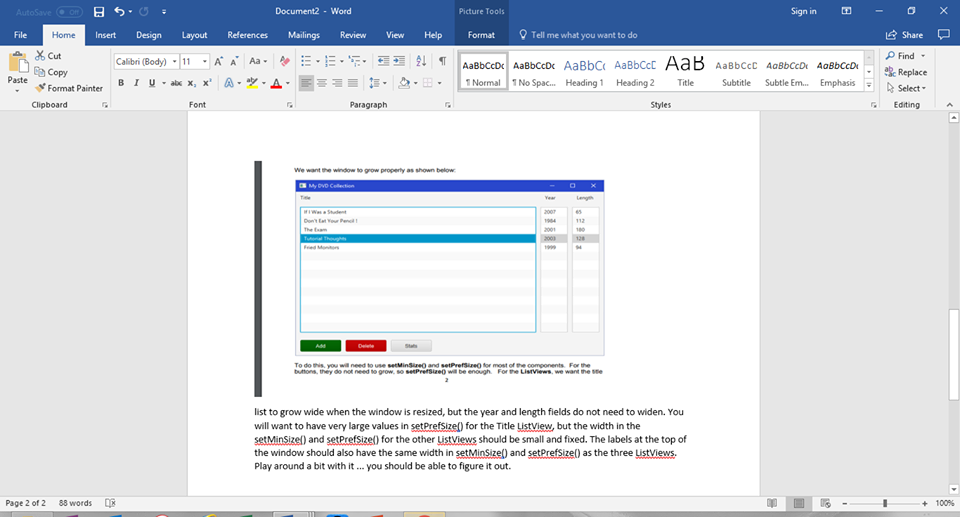The width and height of the screenshot is (960, 517).
Task: Toggle Print Layout view
Action: pyautogui.click(x=799, y=503)
